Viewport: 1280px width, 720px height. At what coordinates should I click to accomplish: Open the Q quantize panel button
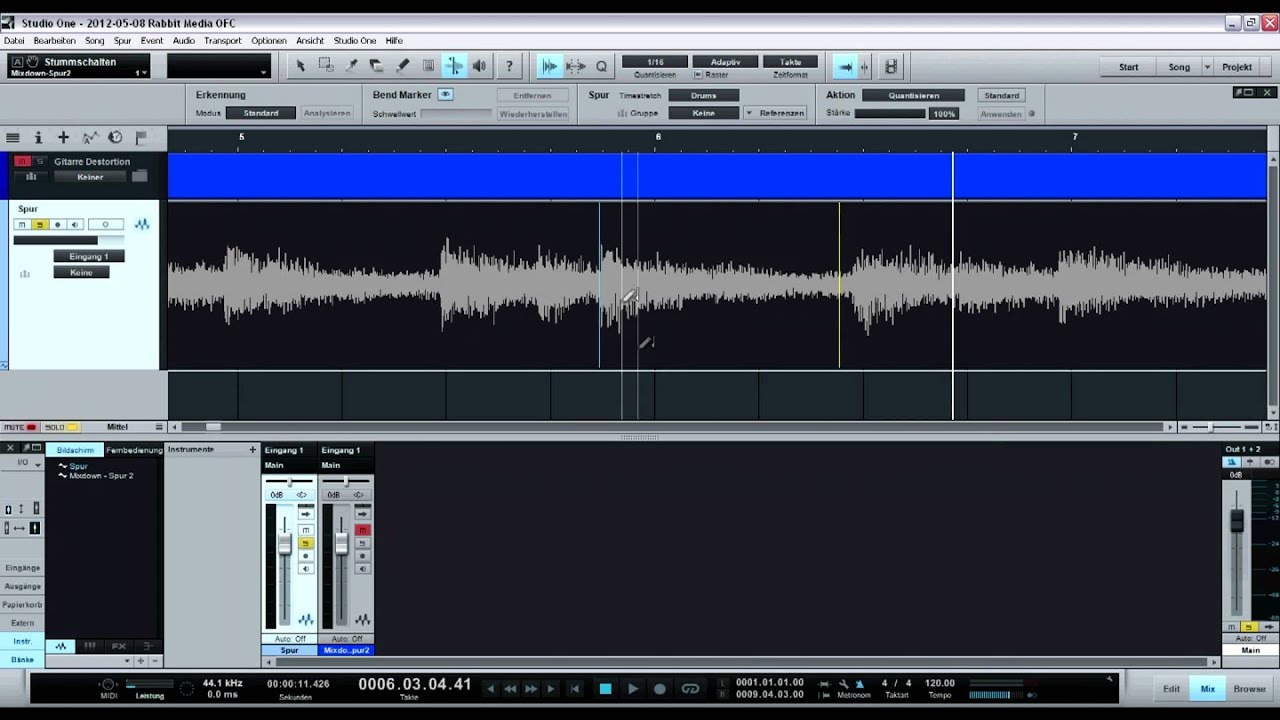click(x=601, y=66)
